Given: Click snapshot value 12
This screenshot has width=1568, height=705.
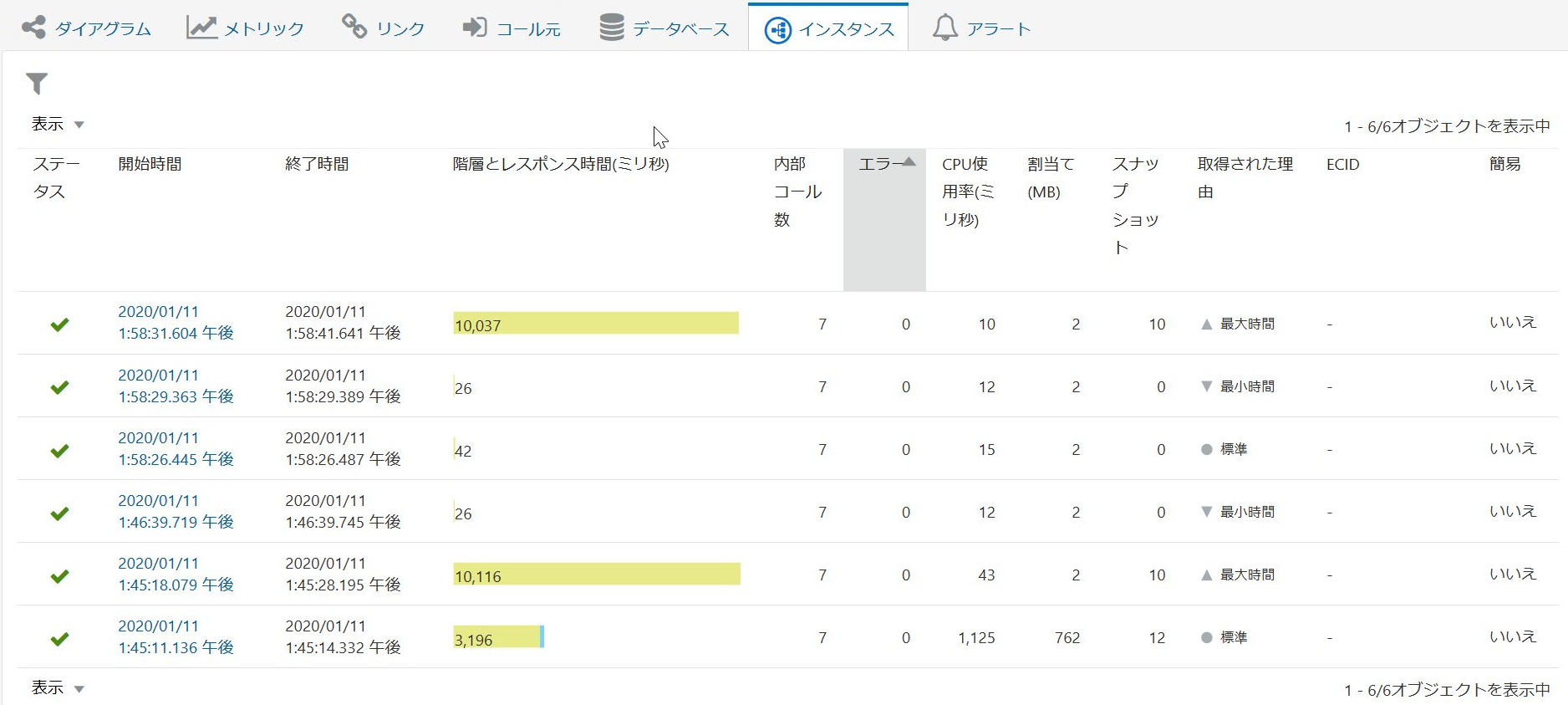Looking at the screenshot, I should (1157, 638).
